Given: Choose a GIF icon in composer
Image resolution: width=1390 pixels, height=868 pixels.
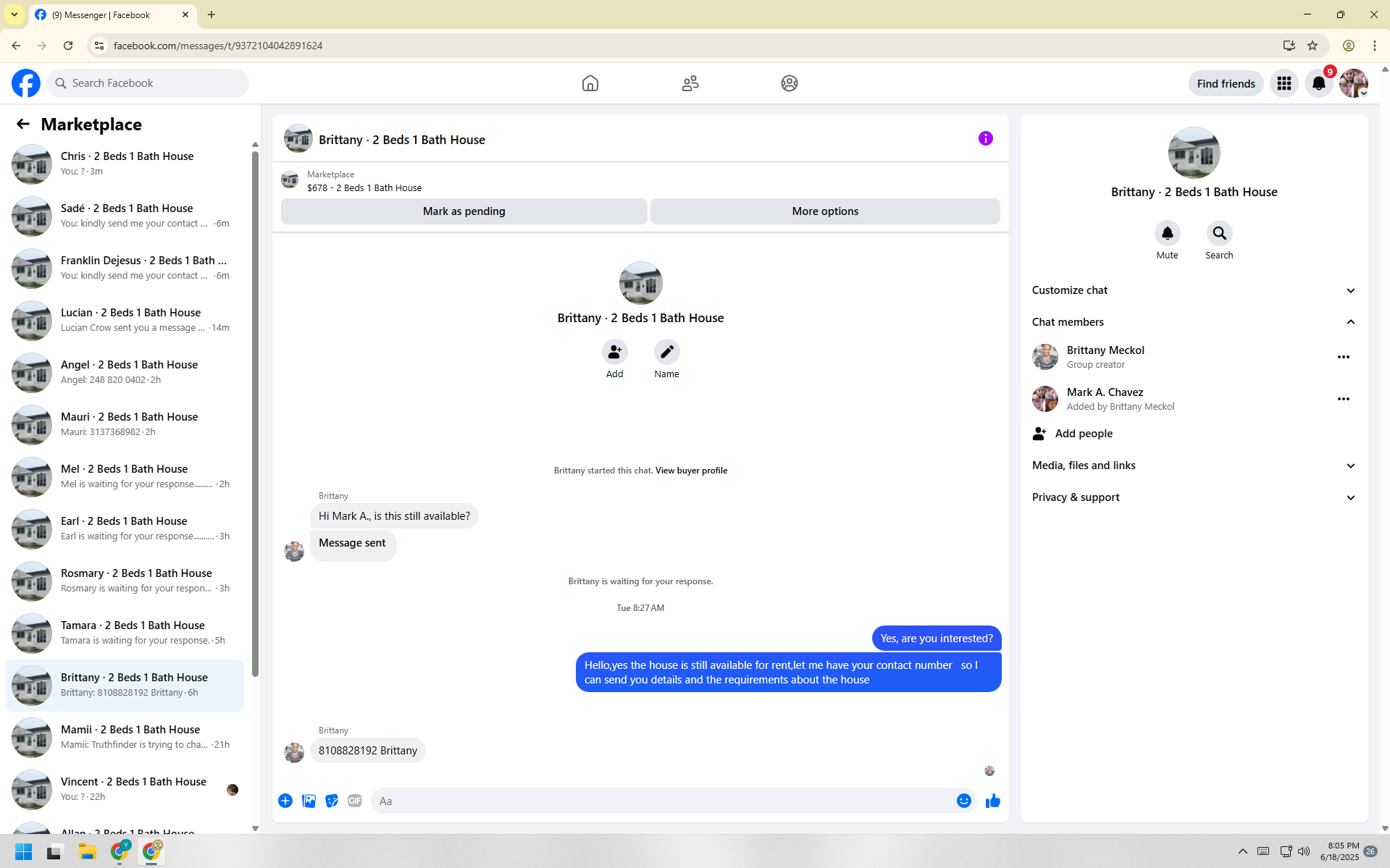Looking at the screenshot, I should coord(354,801).
